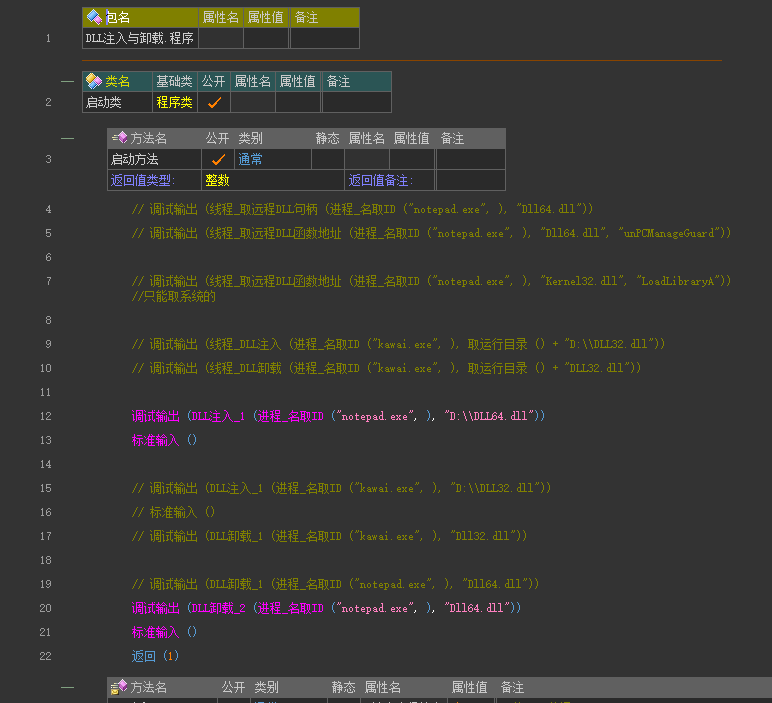Click the 返回值类型 label
The image size is (772, 703).
coord(142,180)
